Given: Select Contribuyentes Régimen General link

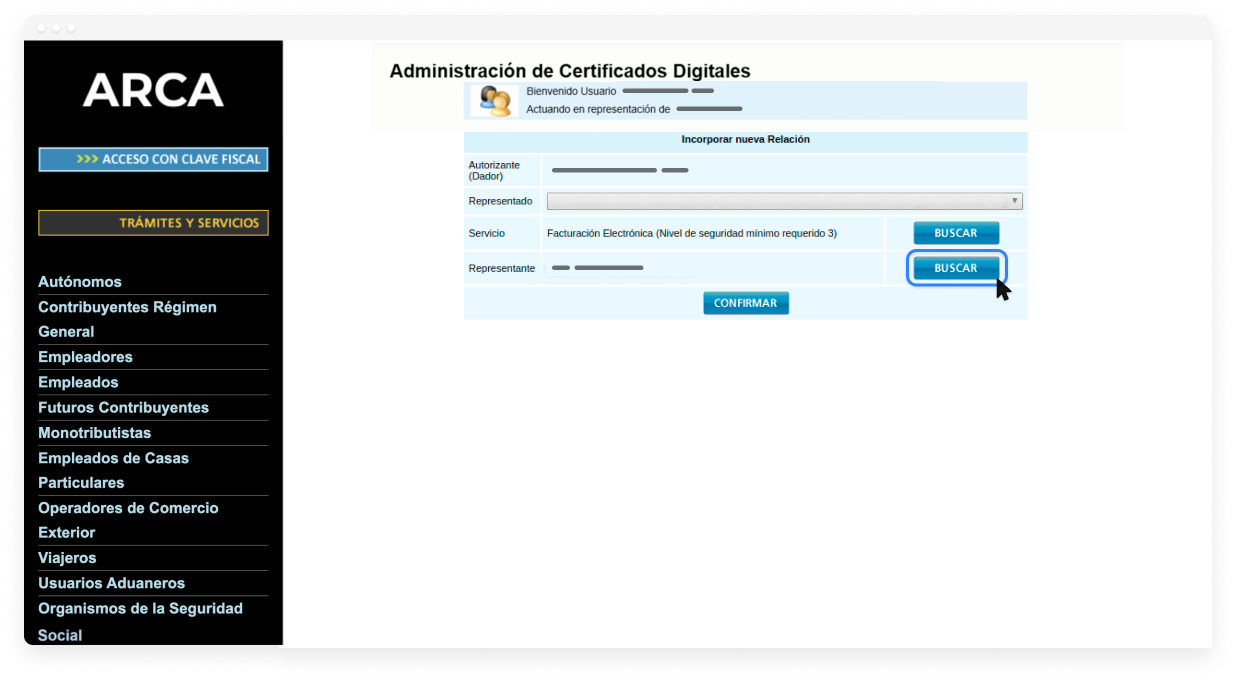Looking at the screenshot, I should [x=127, y=319].
